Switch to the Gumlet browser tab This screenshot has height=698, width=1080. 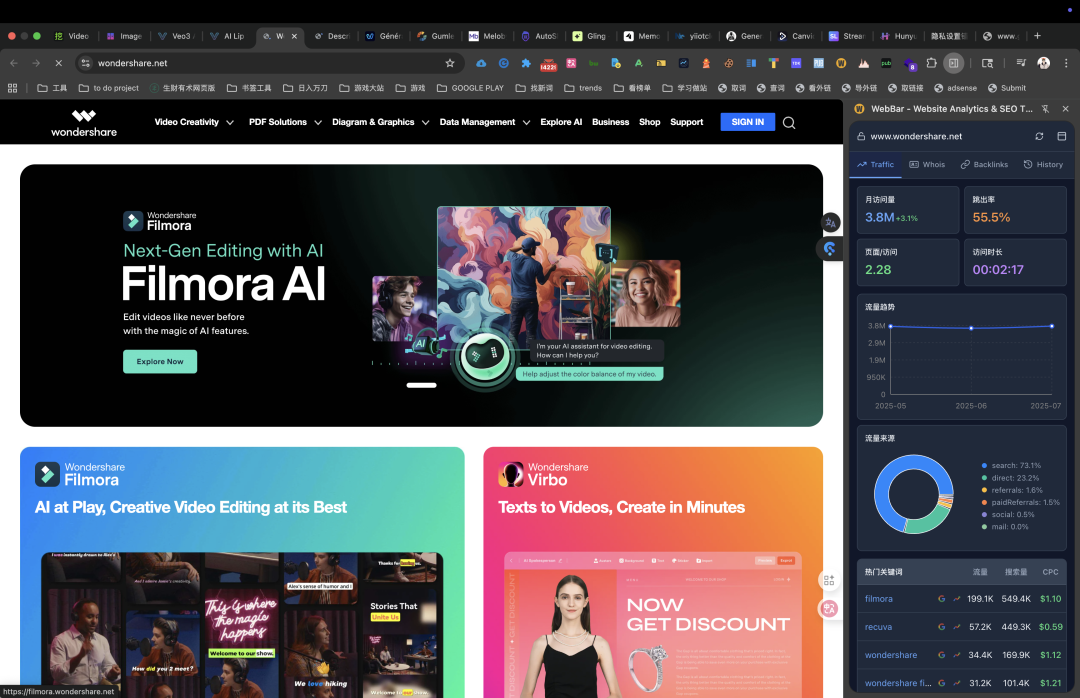click(x=435, y=36)
